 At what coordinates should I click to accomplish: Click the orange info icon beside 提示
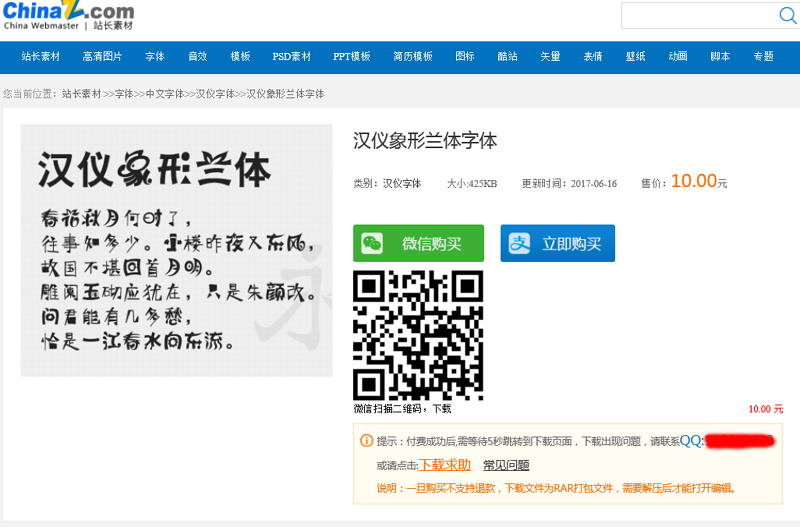(x=366, y=440)
